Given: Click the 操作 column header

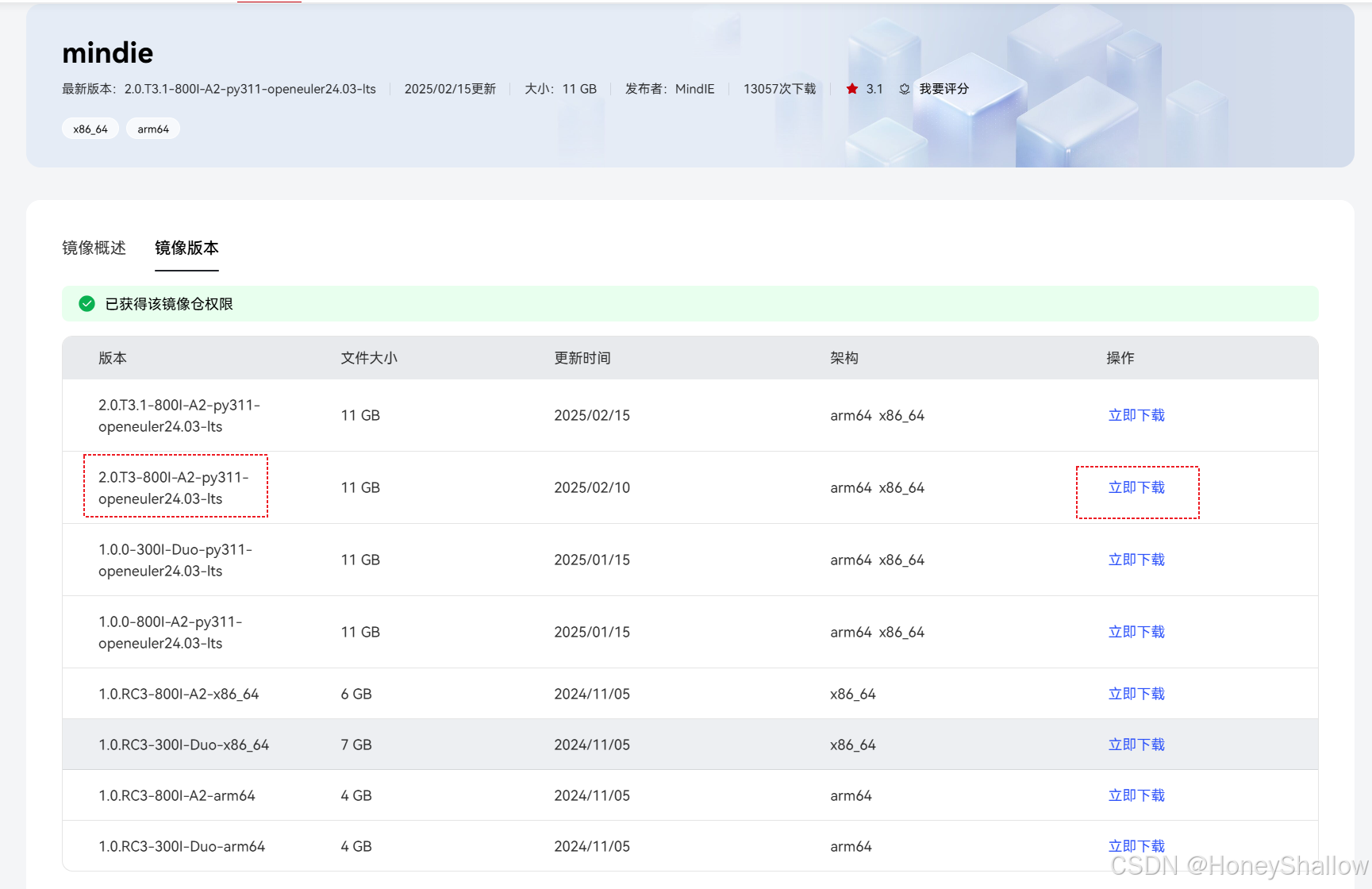Looking at the screenshot, I should coord(1120,358).
